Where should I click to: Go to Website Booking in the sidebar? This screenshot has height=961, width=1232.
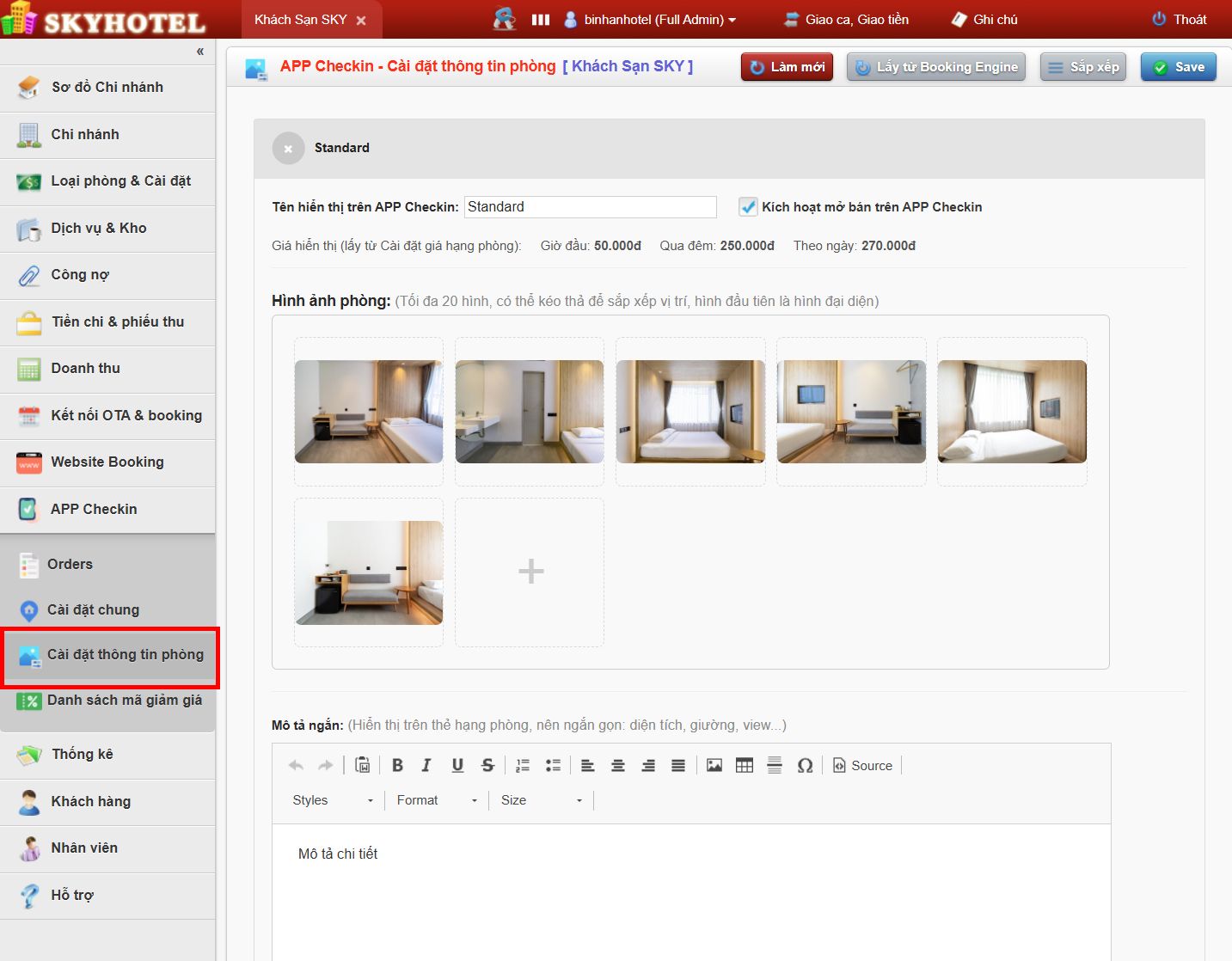click(x=107, y=462)
